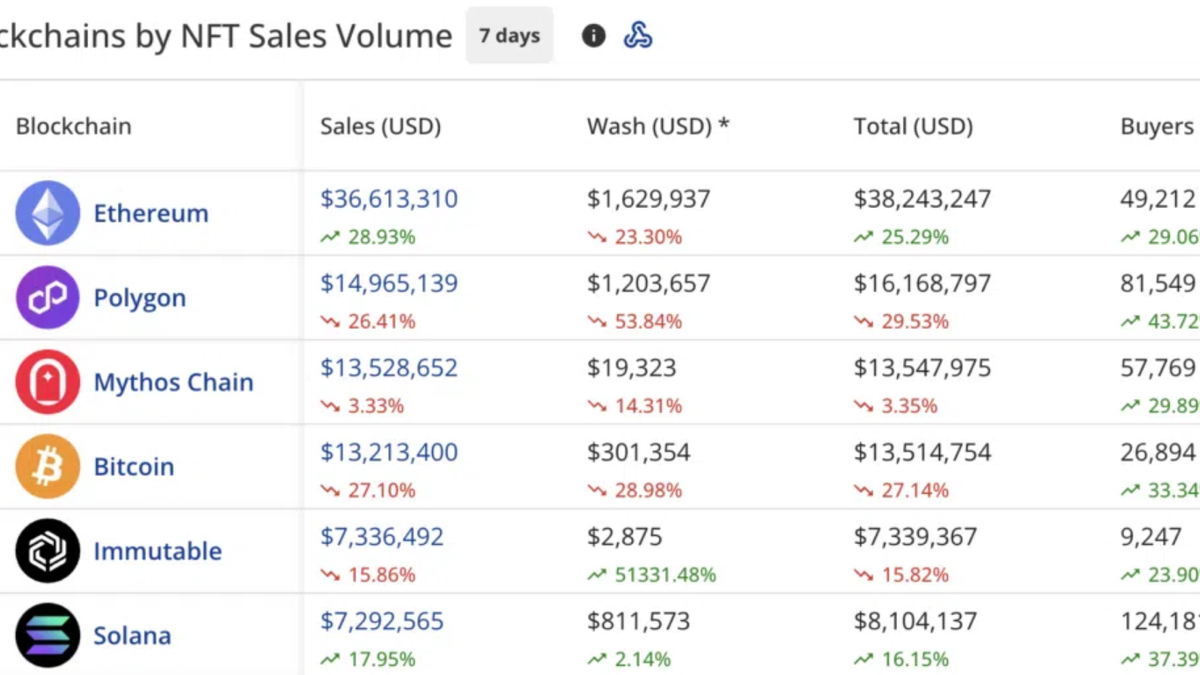This screenshot has height=675, width=1200.
Task: Click the info icon beside 7 days
Action: tap(594, 36)
